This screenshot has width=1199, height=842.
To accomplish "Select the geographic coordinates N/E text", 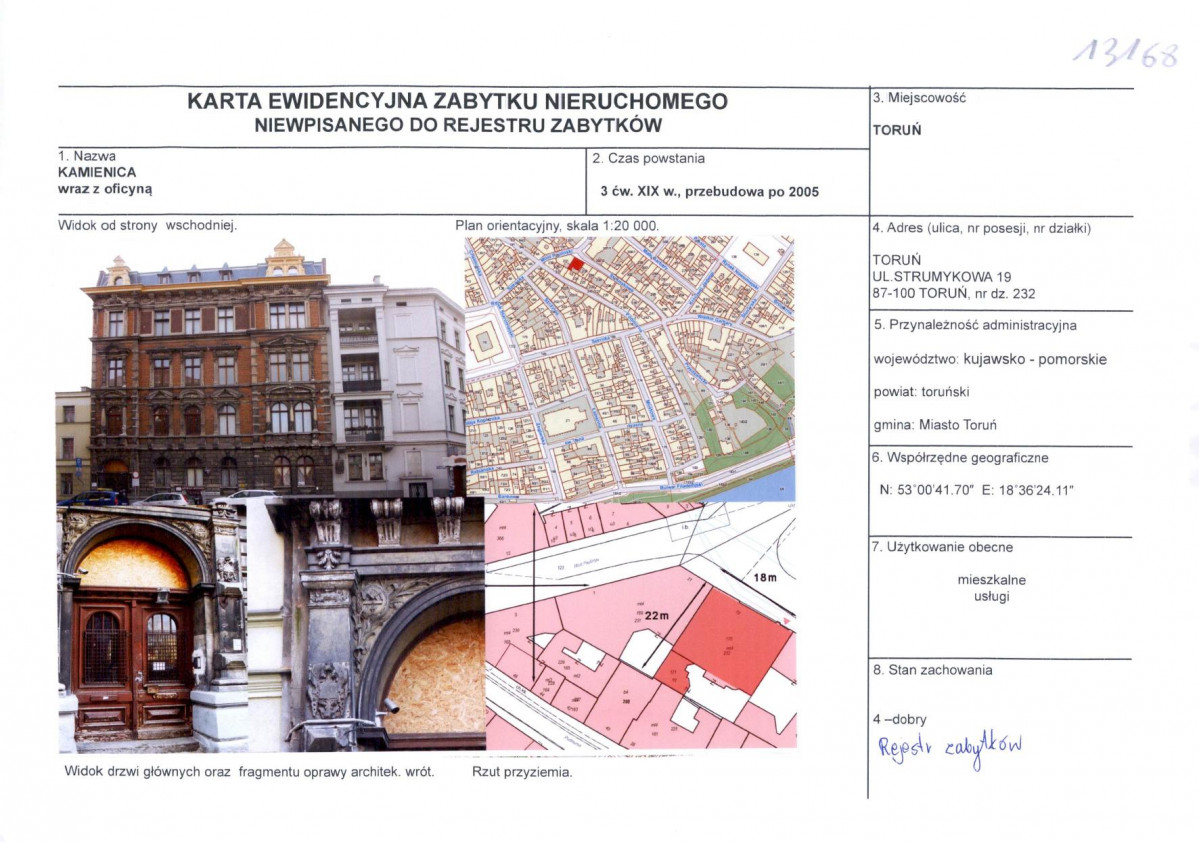I will [976, 490].
